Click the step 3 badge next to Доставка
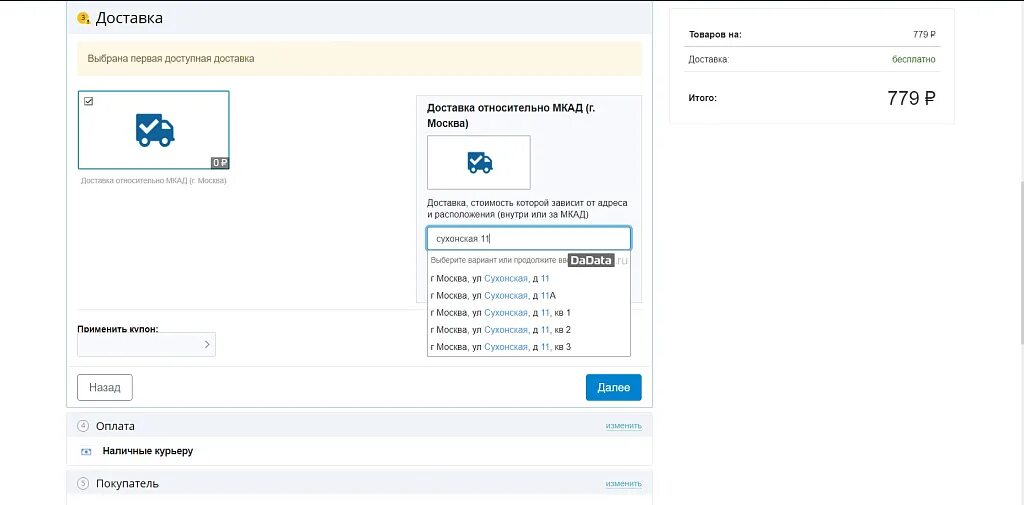This screenshot has height=505, width=1024. click(83, 18)
